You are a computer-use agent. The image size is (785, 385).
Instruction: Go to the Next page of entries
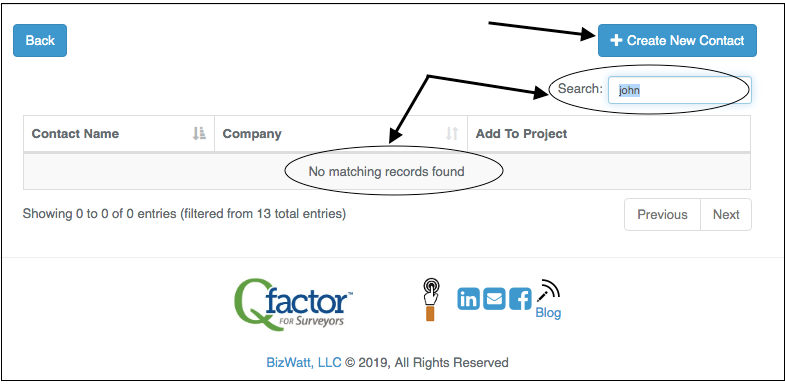tap(726, 214)
